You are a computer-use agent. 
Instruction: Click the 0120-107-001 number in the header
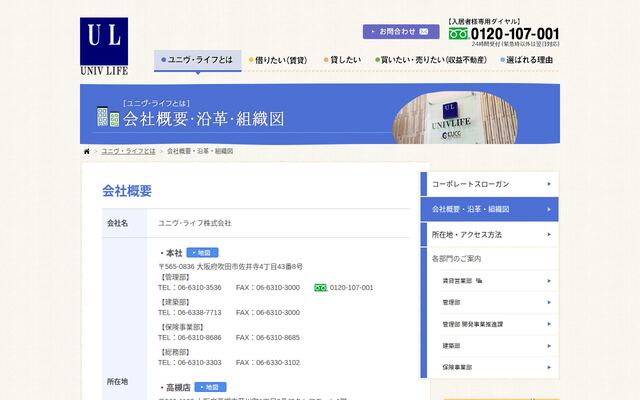515,33
